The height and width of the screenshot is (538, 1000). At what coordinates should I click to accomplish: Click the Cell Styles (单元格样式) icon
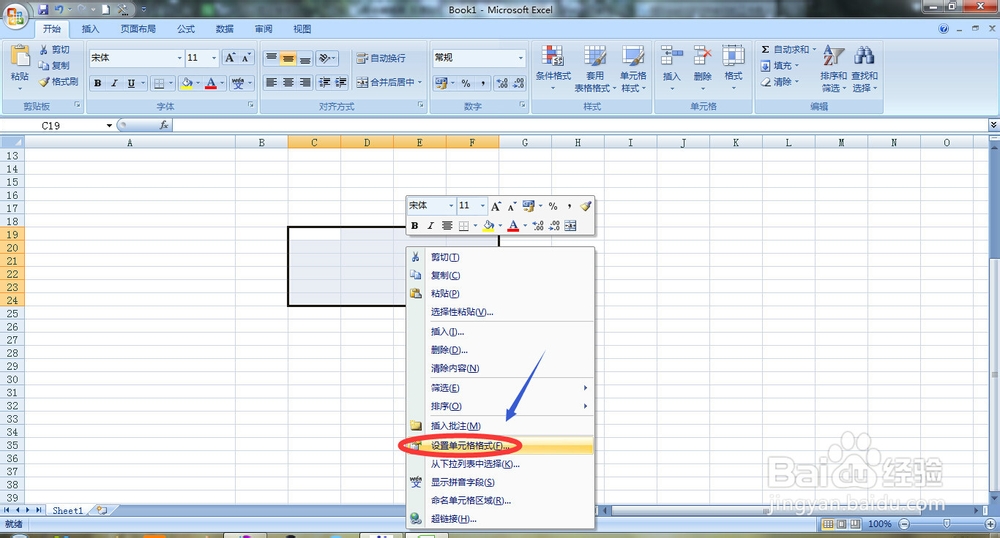pyautogui.click(x=633, y=67)
